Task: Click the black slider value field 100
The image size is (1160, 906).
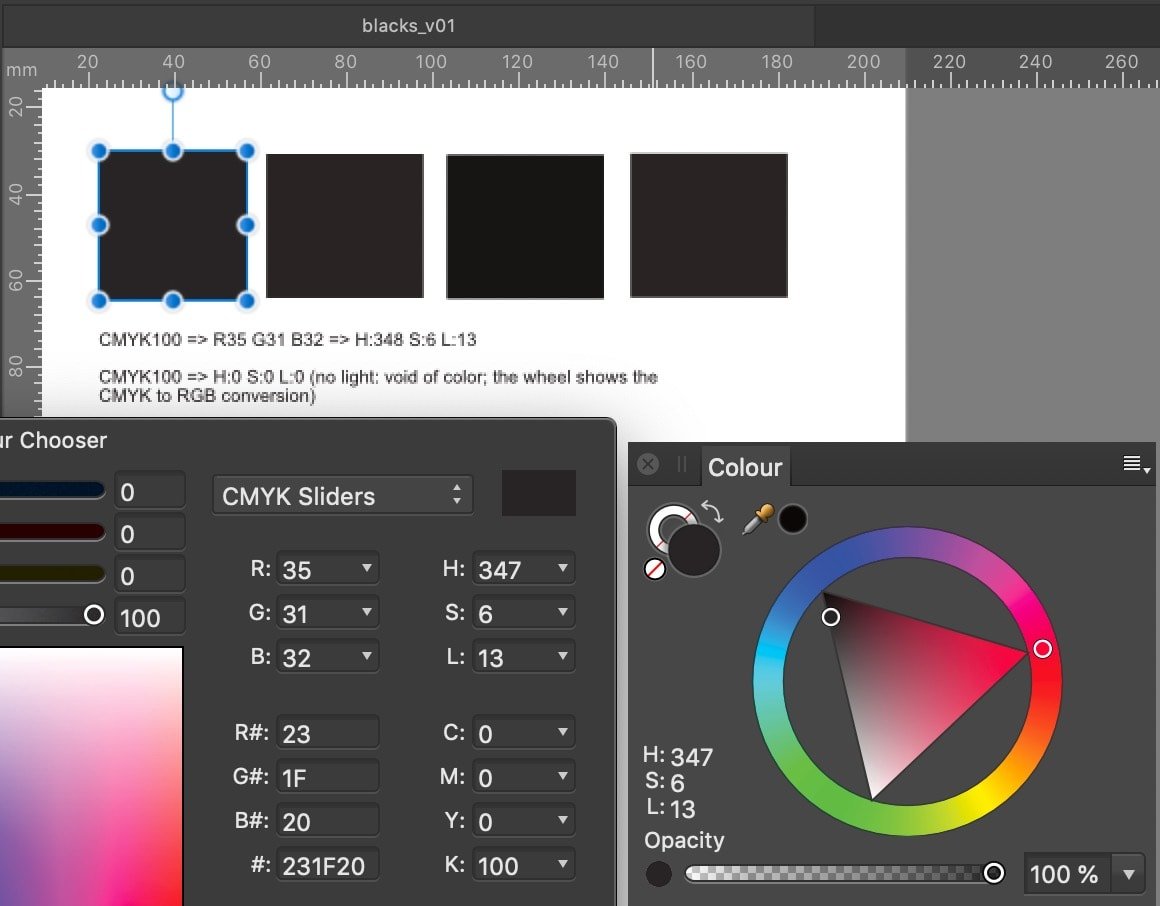Action: pos(150,618)
